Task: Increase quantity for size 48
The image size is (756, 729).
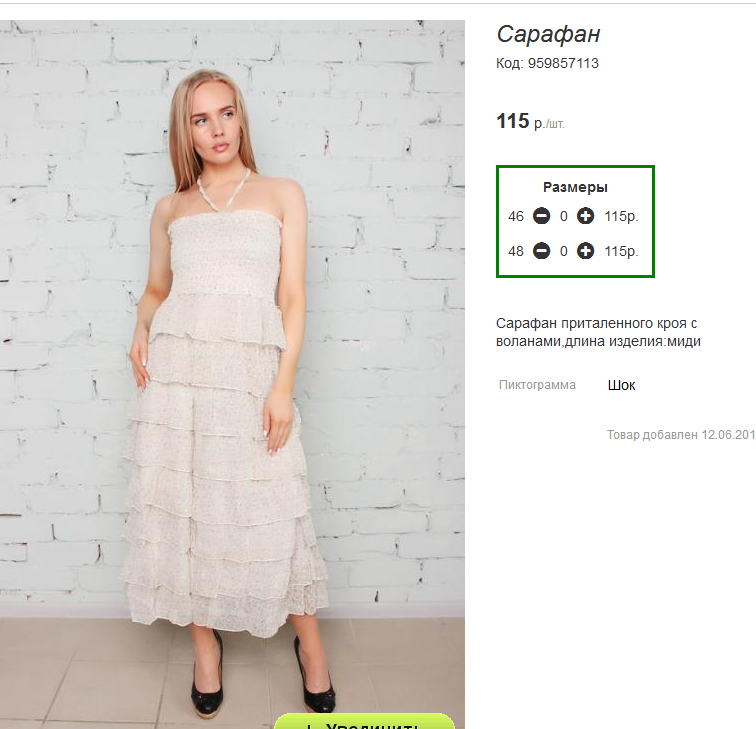Action: (585, 251)
